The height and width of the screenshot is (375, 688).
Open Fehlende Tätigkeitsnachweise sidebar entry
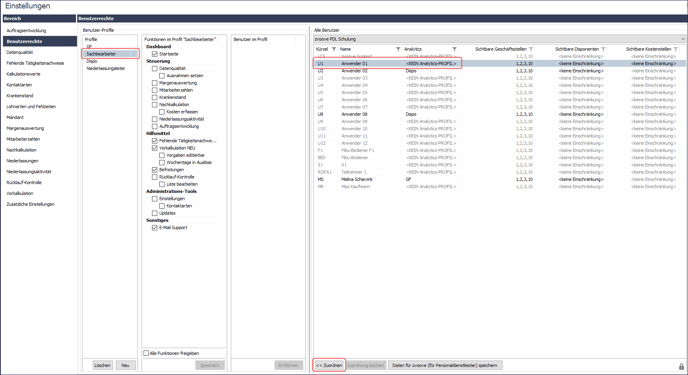click(35, 63)
